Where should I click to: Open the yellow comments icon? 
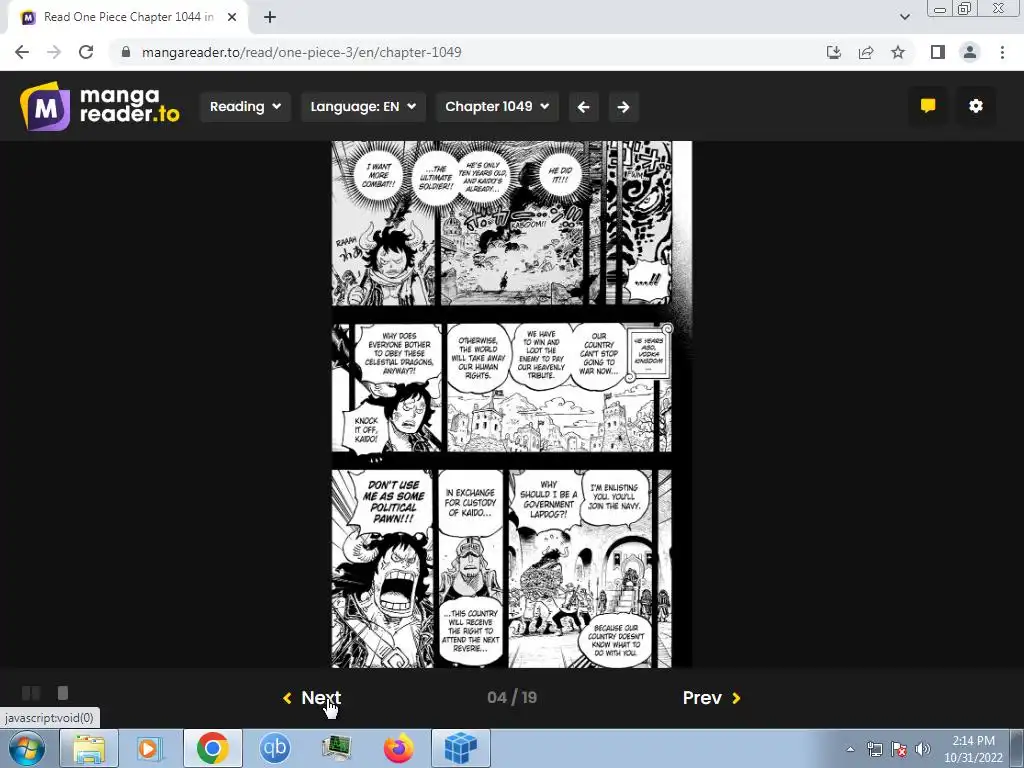coord(928,106)
